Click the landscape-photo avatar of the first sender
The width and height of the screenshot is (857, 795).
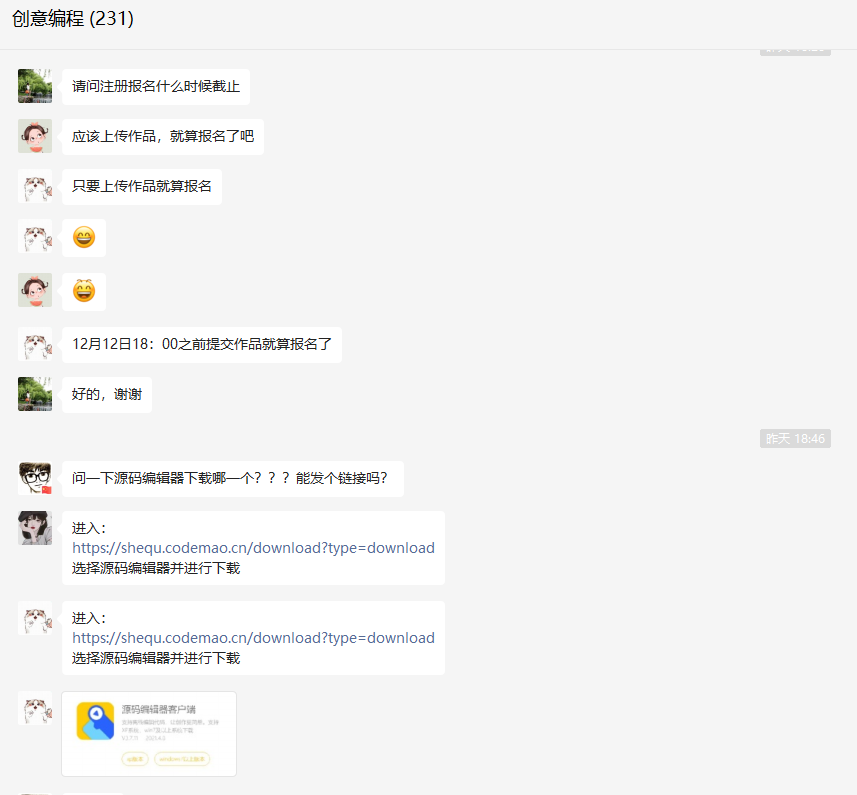34,86
